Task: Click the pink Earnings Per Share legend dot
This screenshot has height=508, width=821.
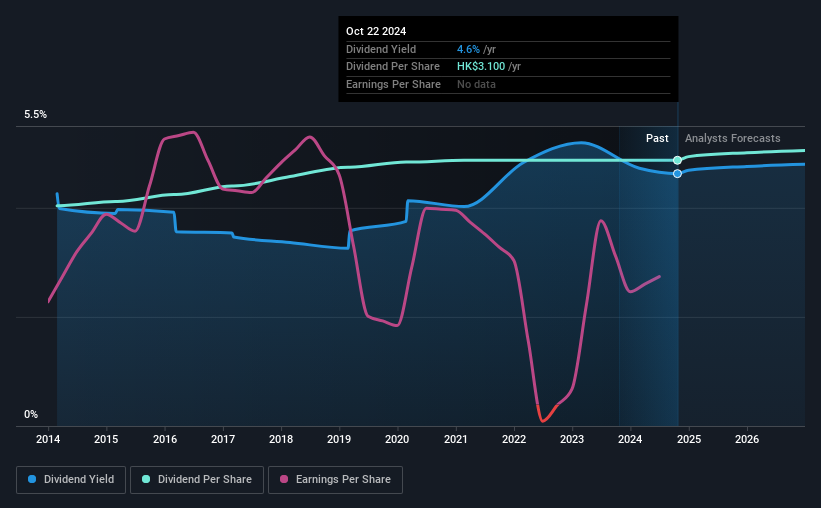Action: click(x=284, y=479)
